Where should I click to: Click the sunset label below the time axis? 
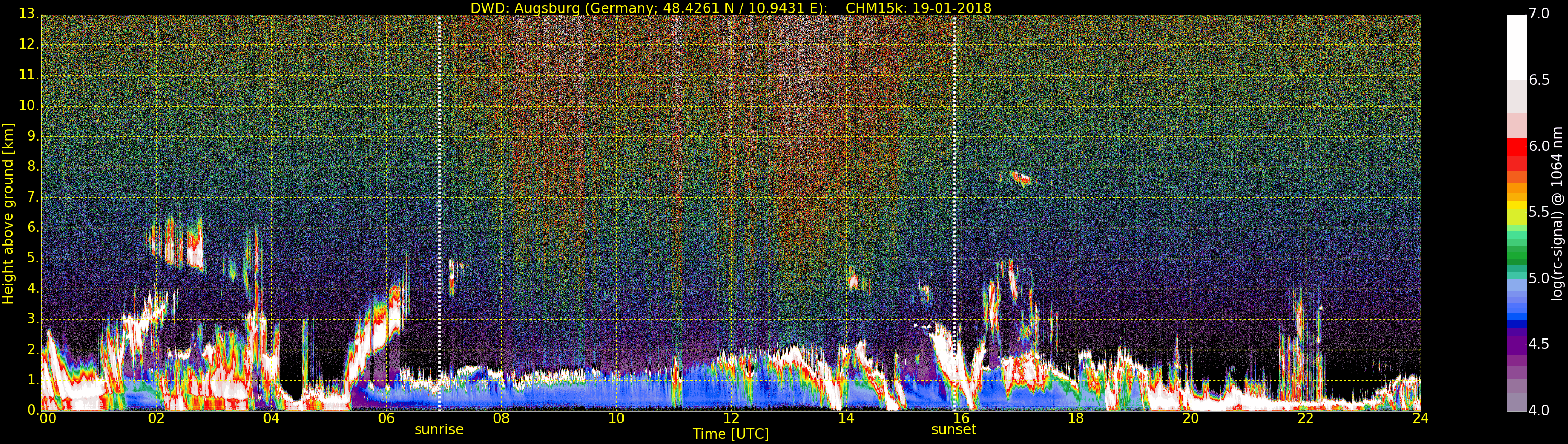[953, 429]
